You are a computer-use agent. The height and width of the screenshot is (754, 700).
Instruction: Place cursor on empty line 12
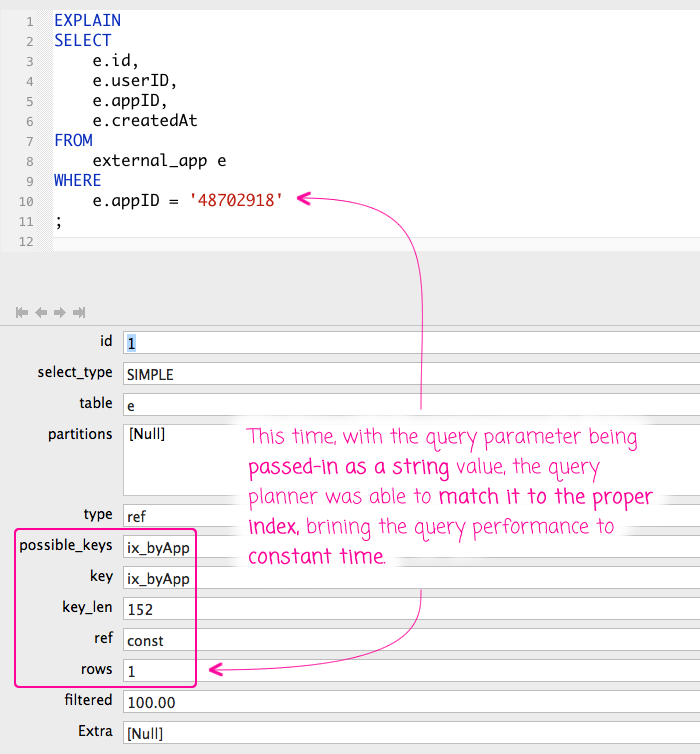coord(300,242)
